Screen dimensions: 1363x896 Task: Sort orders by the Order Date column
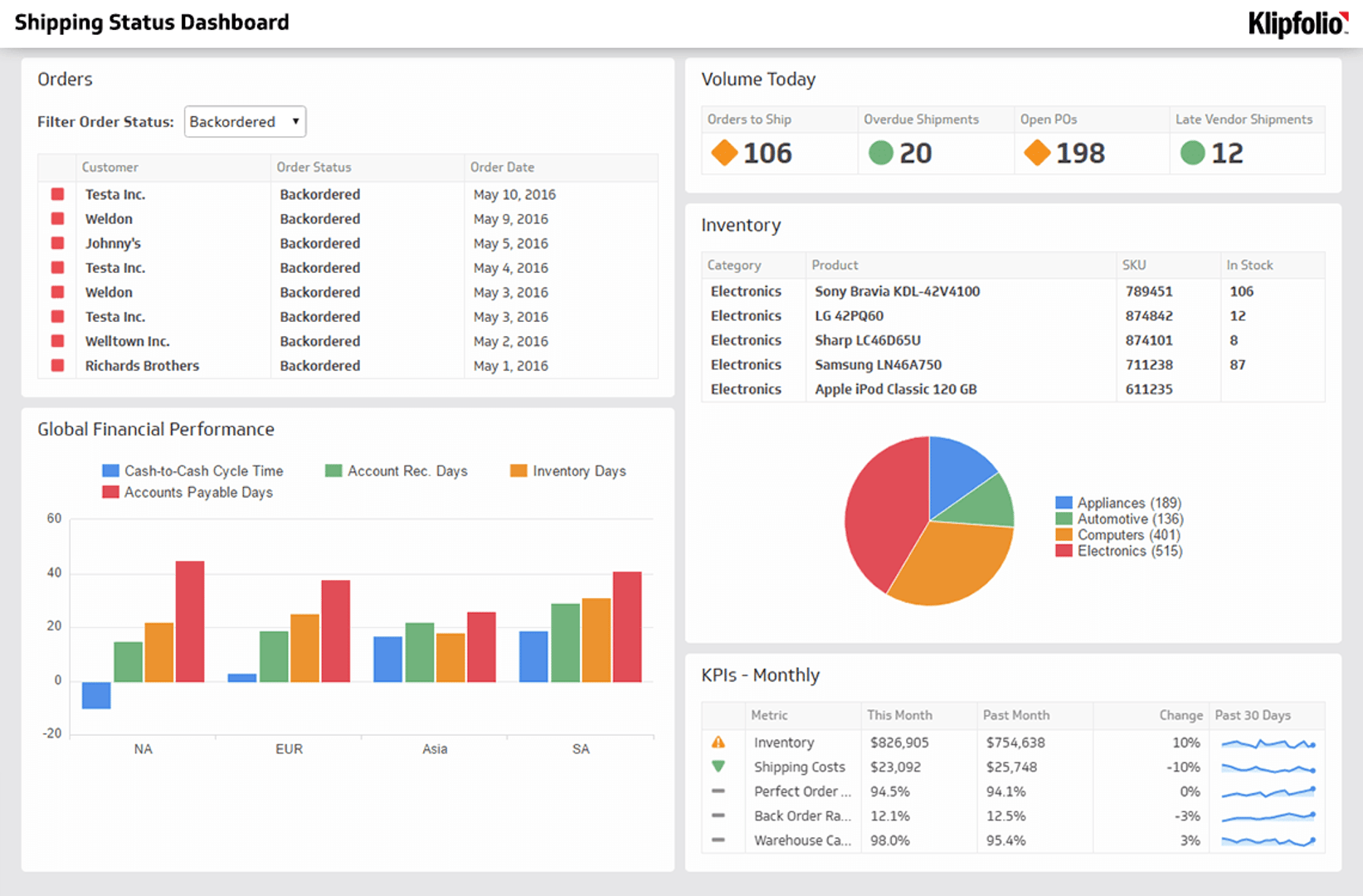[503, 168]
